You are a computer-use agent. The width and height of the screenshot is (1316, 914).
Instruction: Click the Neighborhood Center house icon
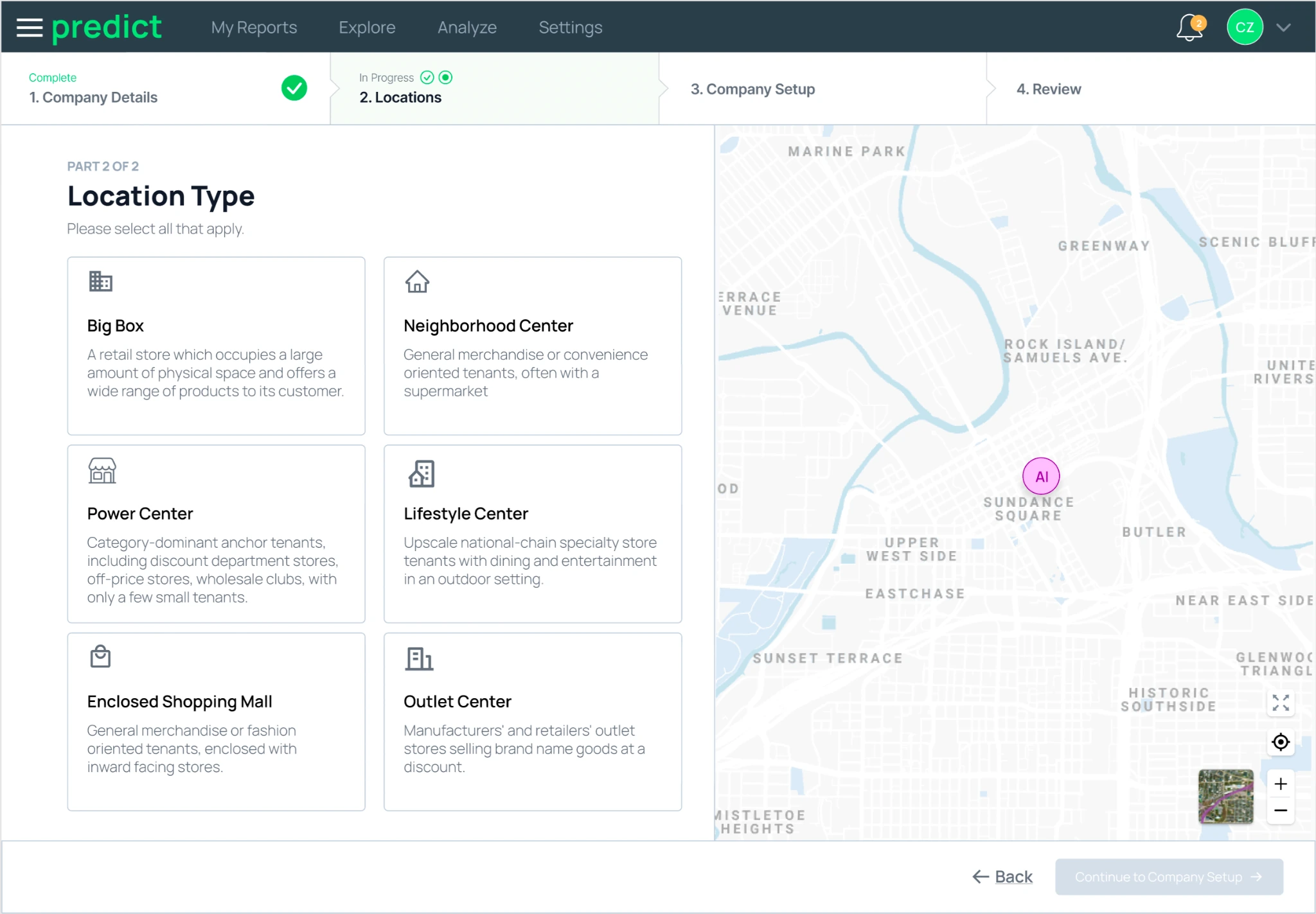coord(417,281)
